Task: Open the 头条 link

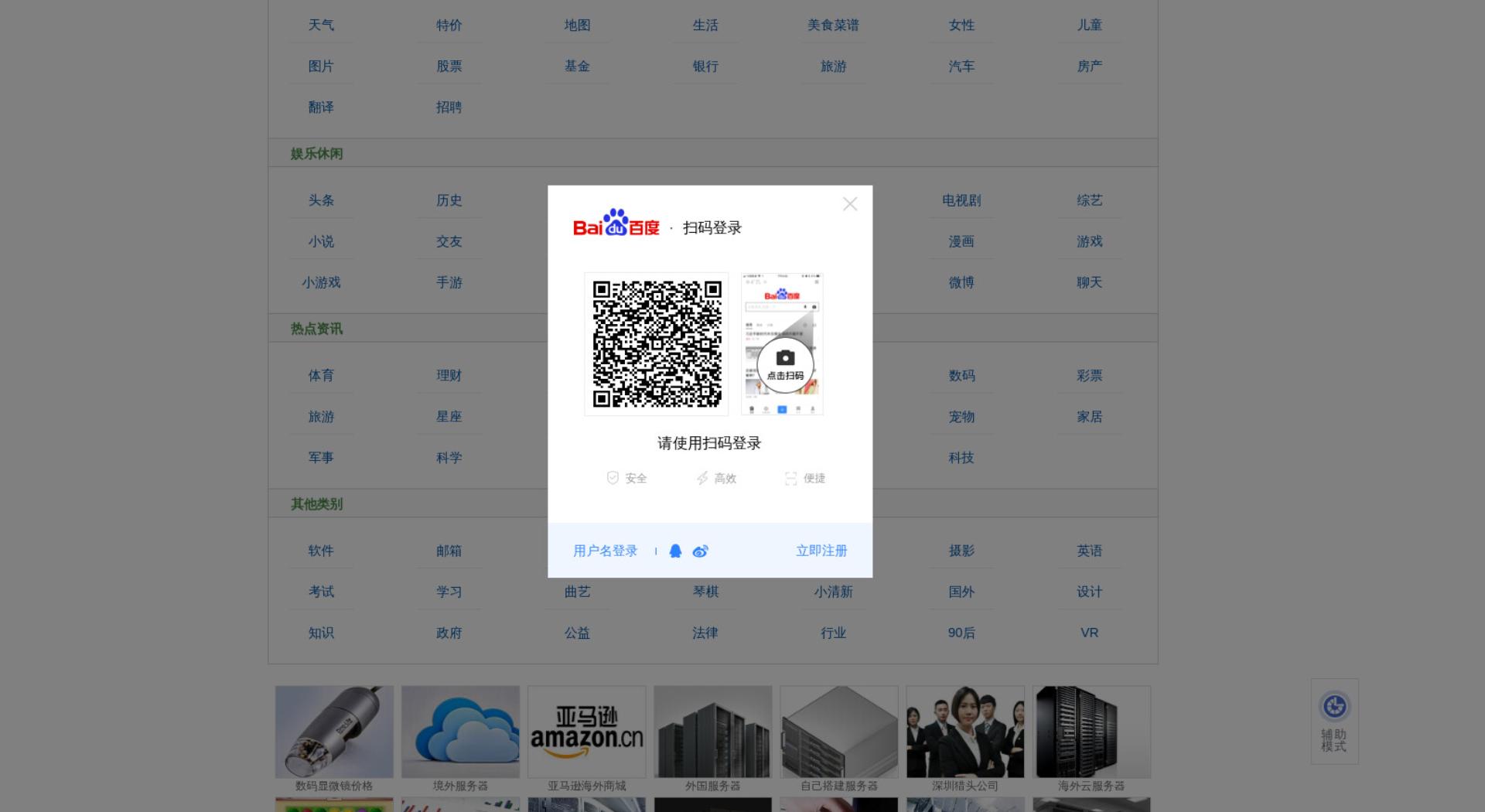Action: 321,200
